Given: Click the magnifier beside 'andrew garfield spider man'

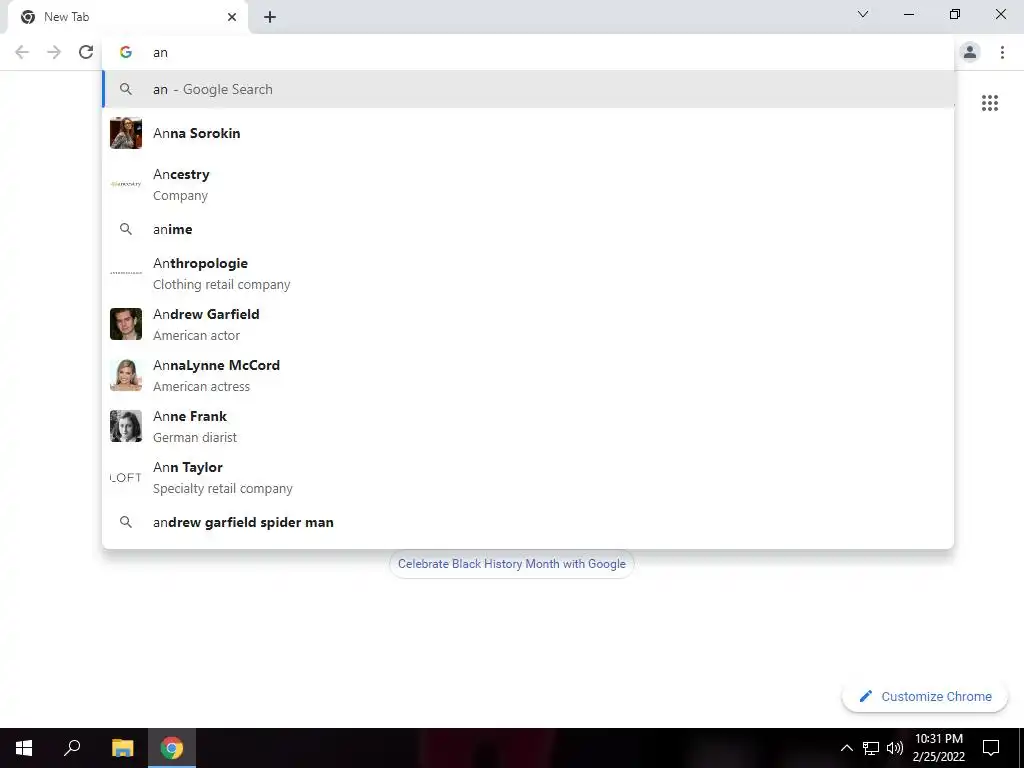Looking at the screenshot, I should [x=126, y=522].
